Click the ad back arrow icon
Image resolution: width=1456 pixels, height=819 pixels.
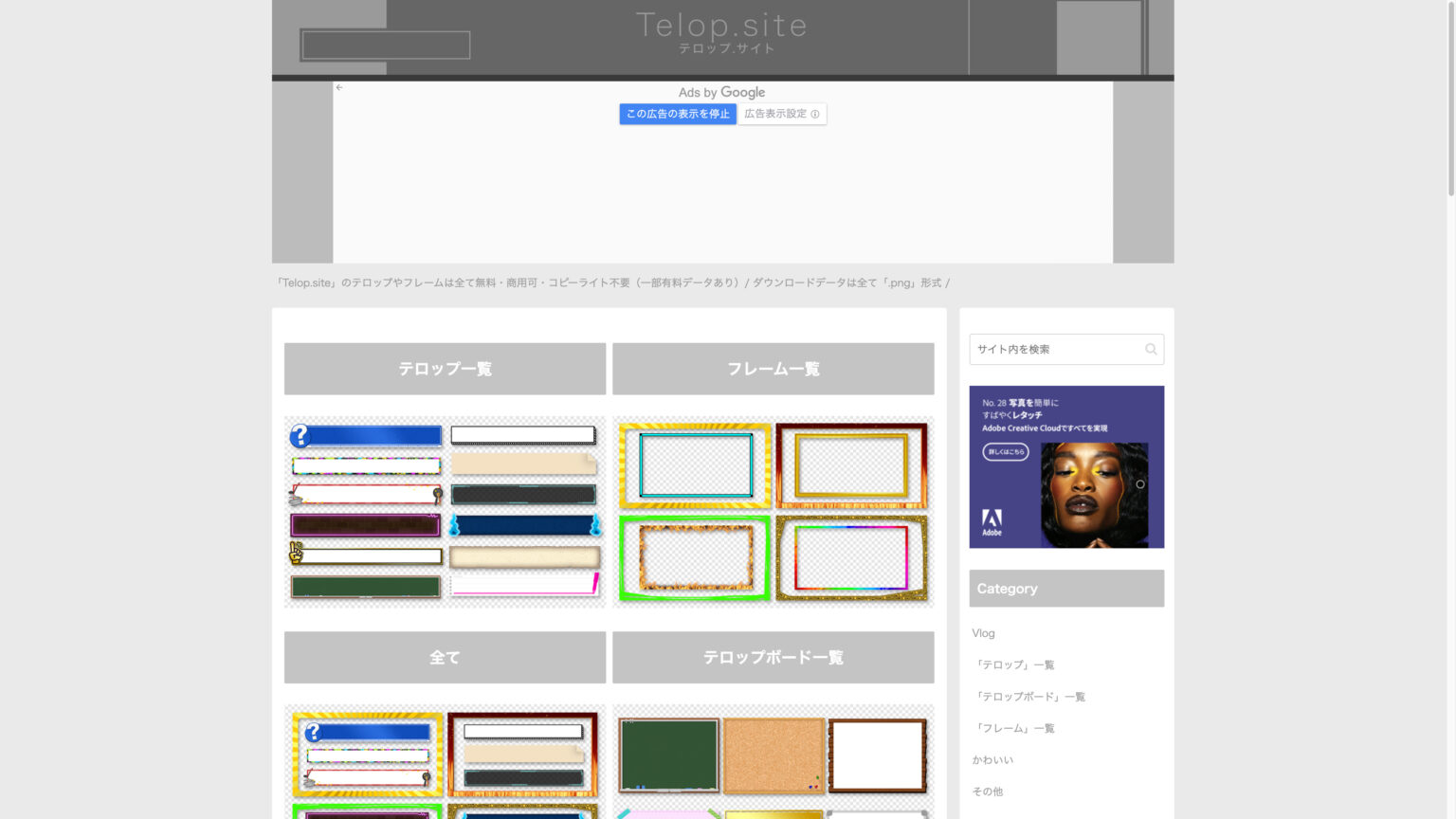tap(339, 87)
